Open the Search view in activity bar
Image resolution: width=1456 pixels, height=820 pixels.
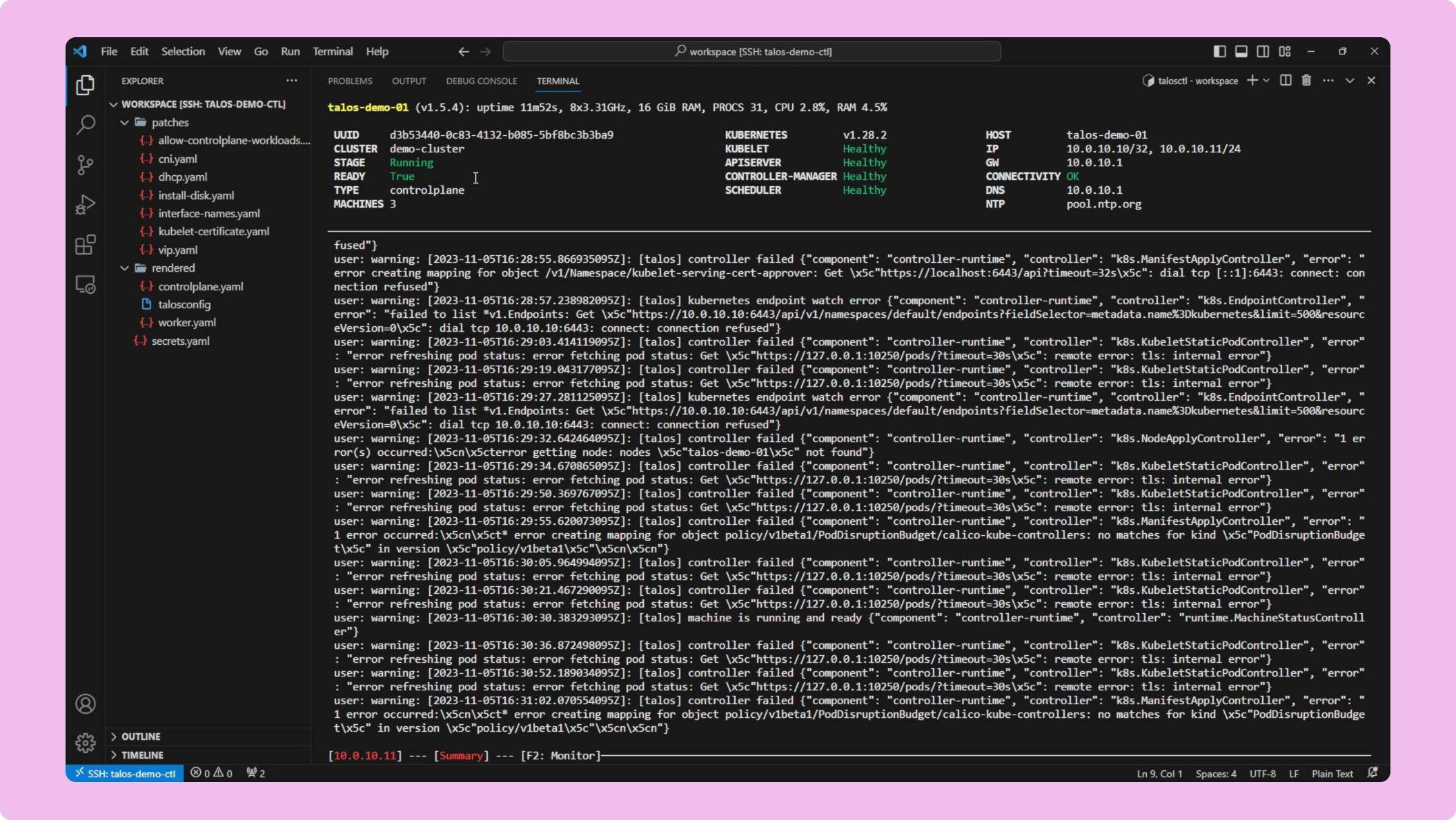tap(85, 125)
